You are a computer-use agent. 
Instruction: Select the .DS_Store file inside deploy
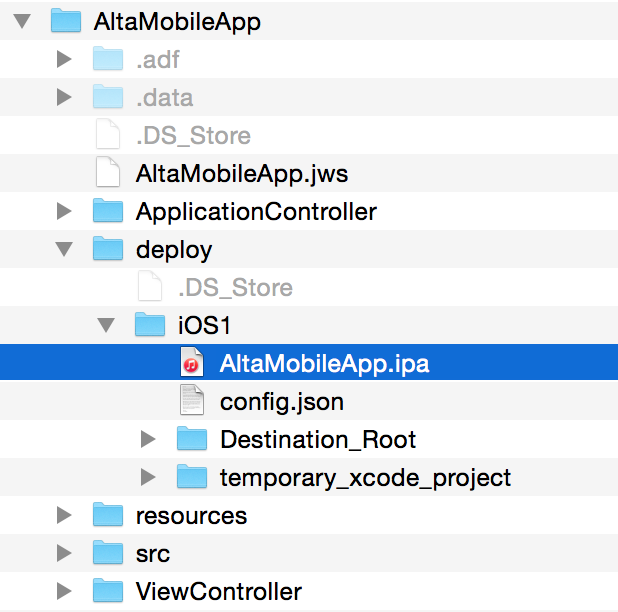(235, 287)
